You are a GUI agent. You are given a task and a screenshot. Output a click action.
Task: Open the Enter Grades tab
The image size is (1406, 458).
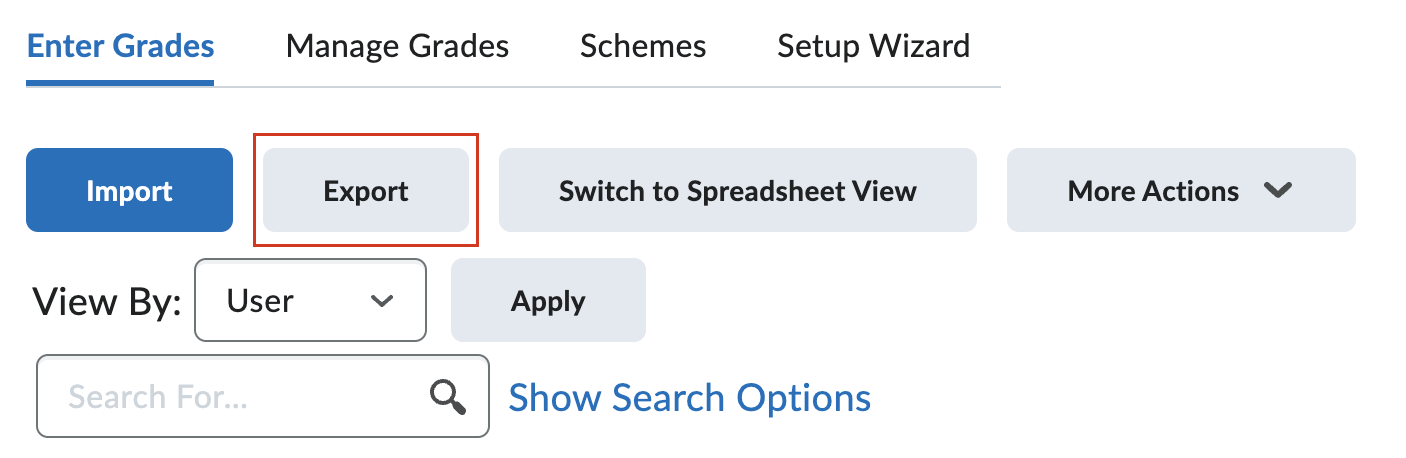[120, 46]
